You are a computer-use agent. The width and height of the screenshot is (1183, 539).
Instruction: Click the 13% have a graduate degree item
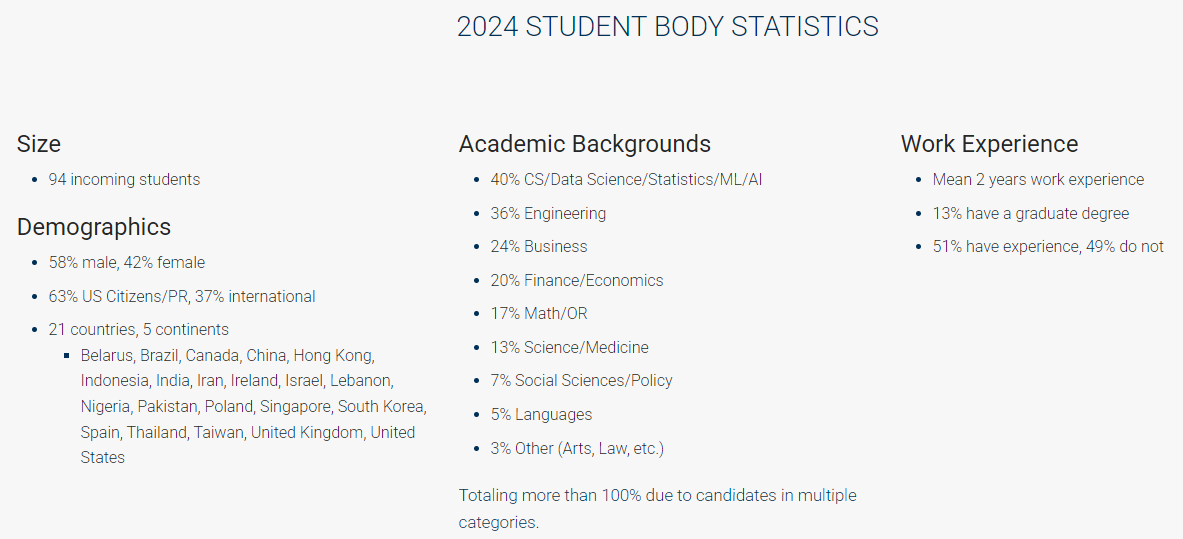pyautogui.click(x=1031, y=214)
